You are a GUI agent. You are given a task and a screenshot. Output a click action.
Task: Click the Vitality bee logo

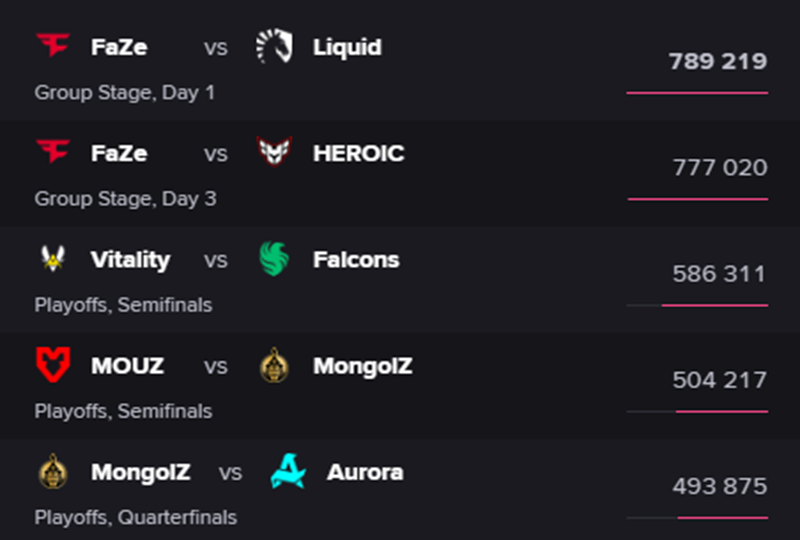(x=53, y=258)
